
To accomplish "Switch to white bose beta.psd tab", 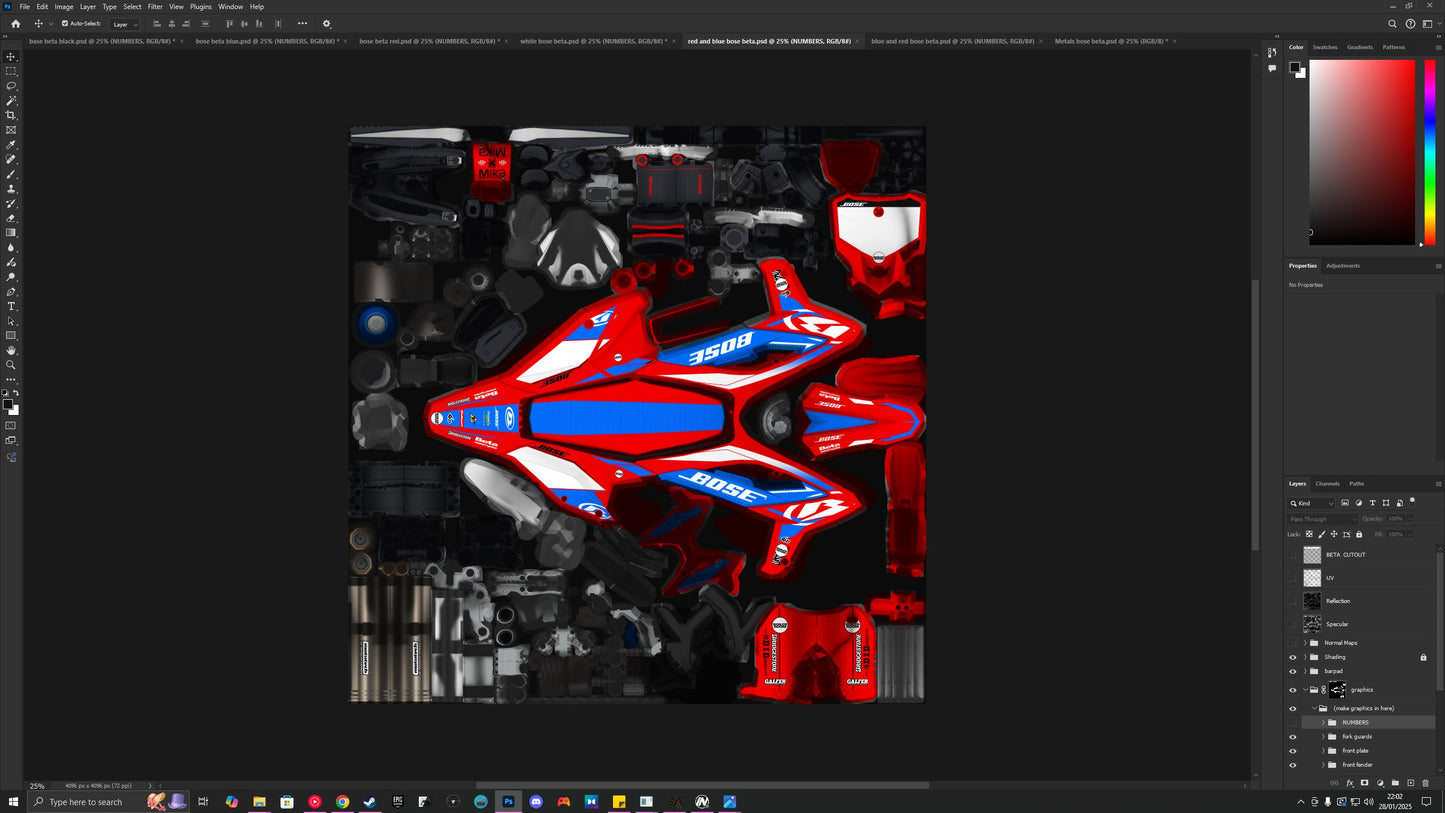I will click(593, 41).
